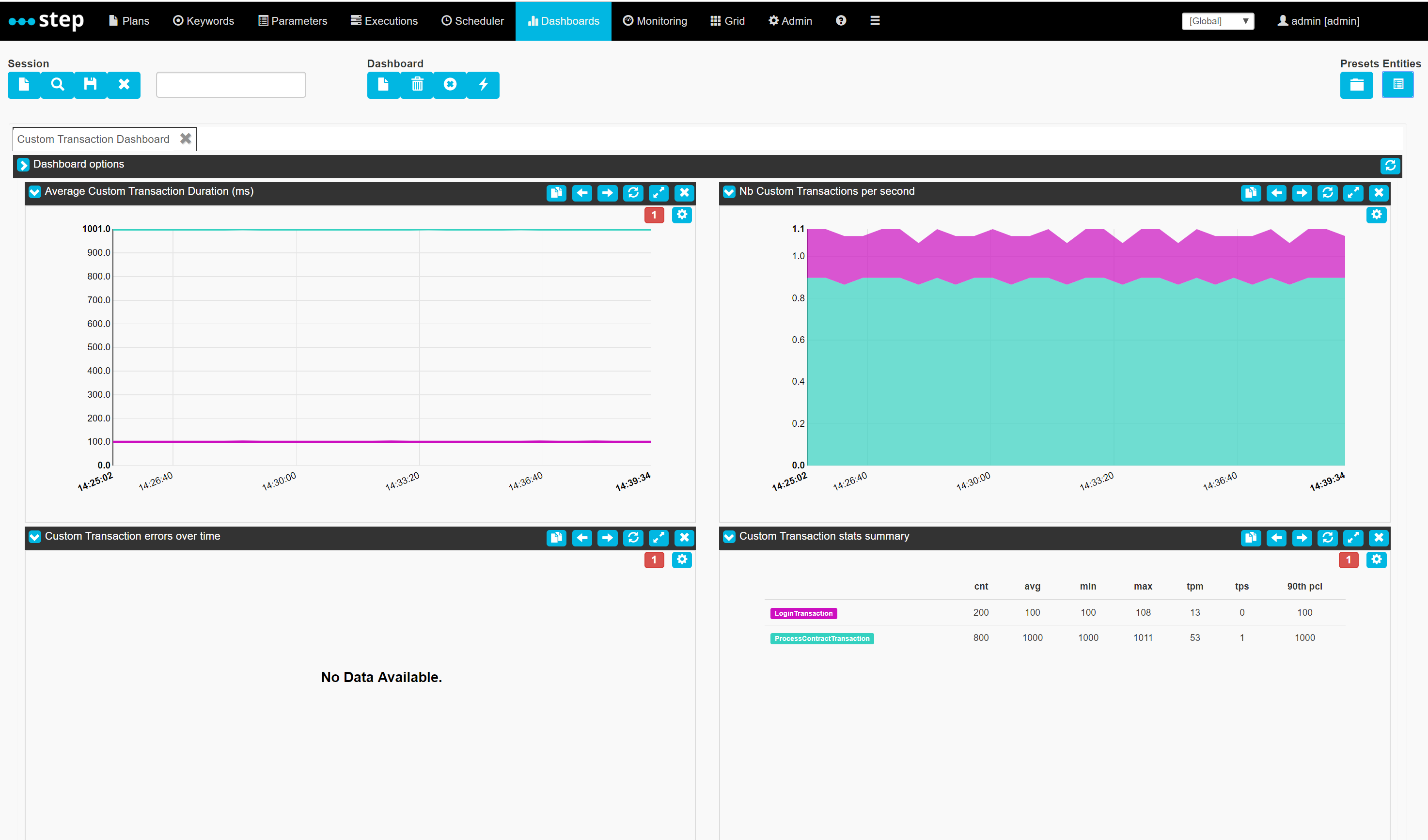Image resolution: width=1428 pixels, height=840 pixels.
Task: Enlarge the stats summary widget
Action: (x=1353, y=538)
